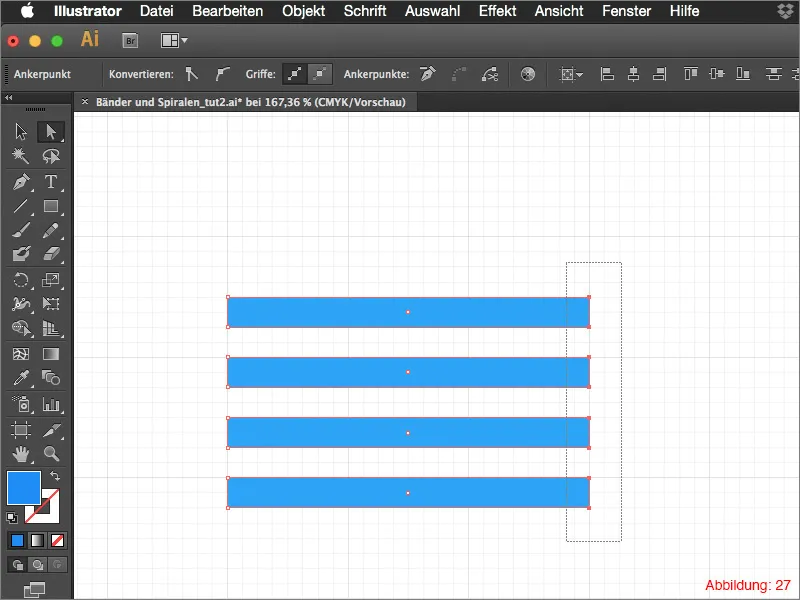The width and height of the screenshot is (800, 600).
Task: Select the Pen tool
Action: click(21, 182)
